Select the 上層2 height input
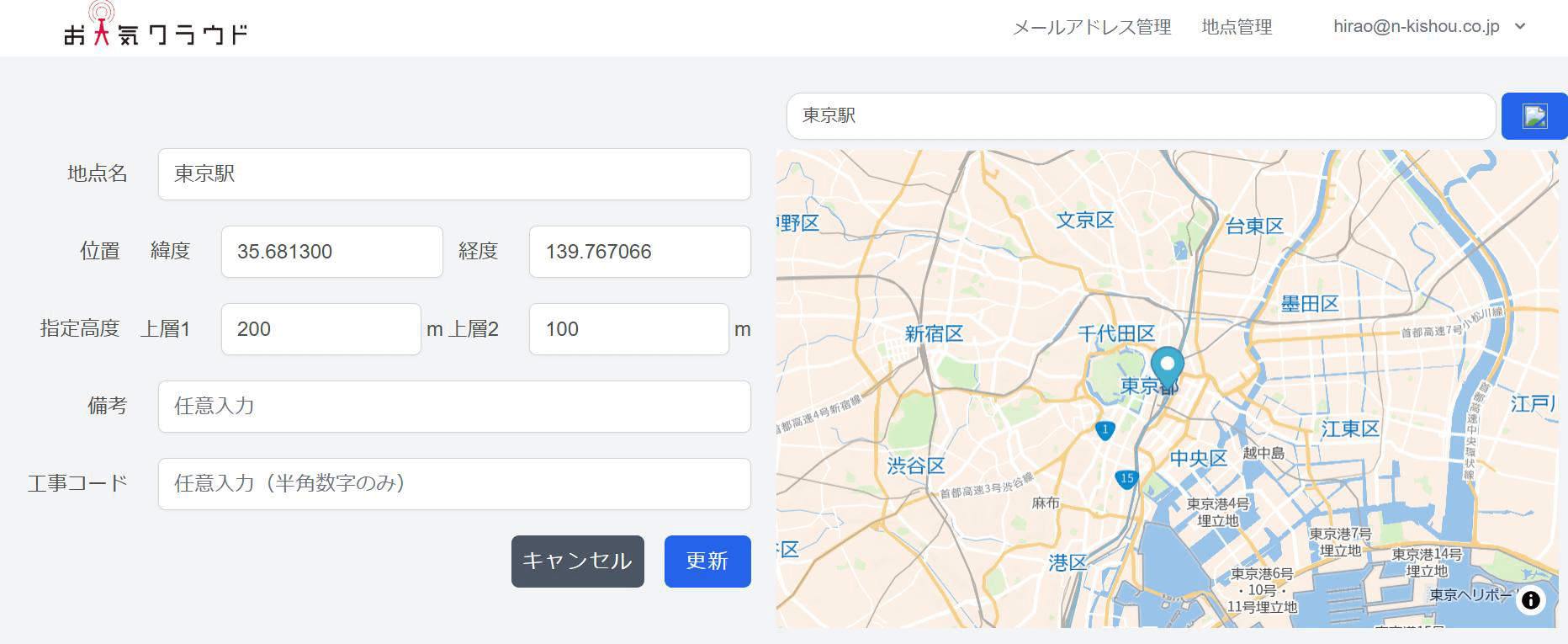The image size is (1568, 644). 628,329
